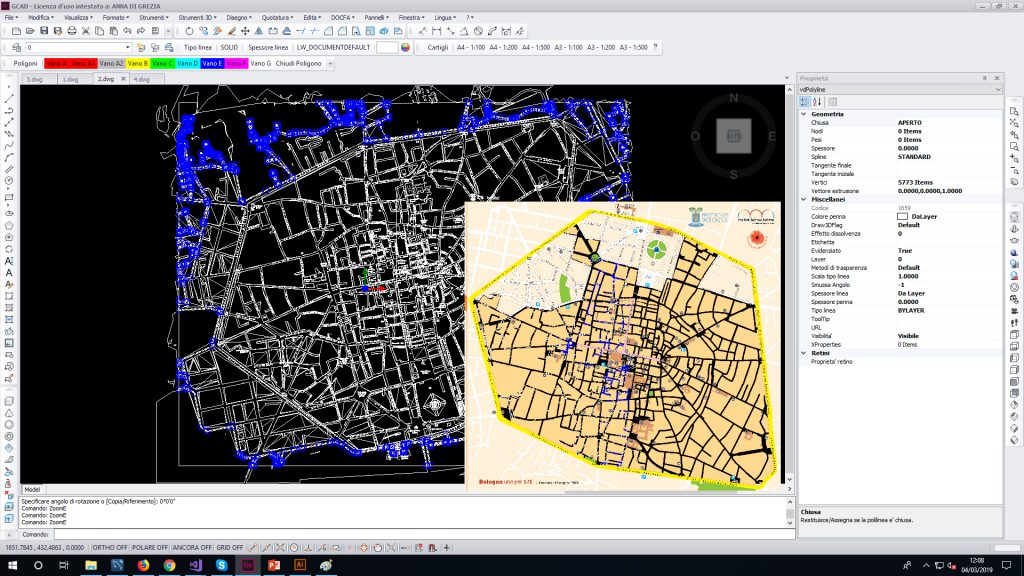The height and width of the screenshot is (576, 1024).
Task: Open the color wheel picker icon
Action: 405,47
